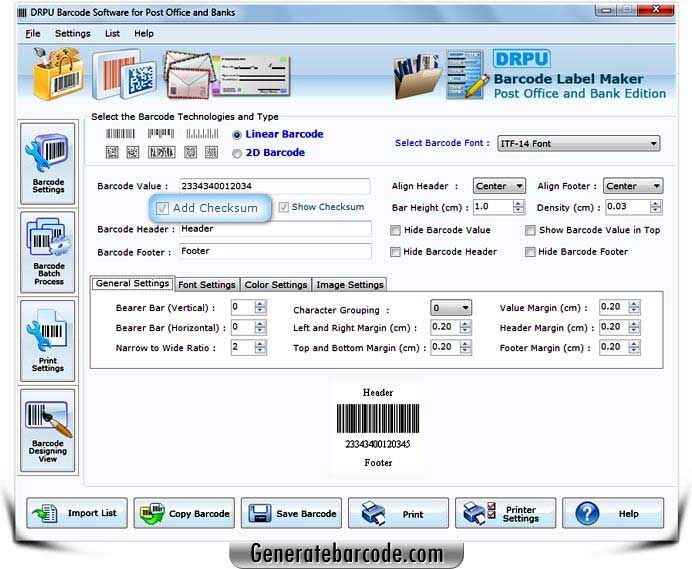The height and width of the screenshot is (569, 692).
Task: Enable Show Barcode Value in Top
Action: coord(530,230)
